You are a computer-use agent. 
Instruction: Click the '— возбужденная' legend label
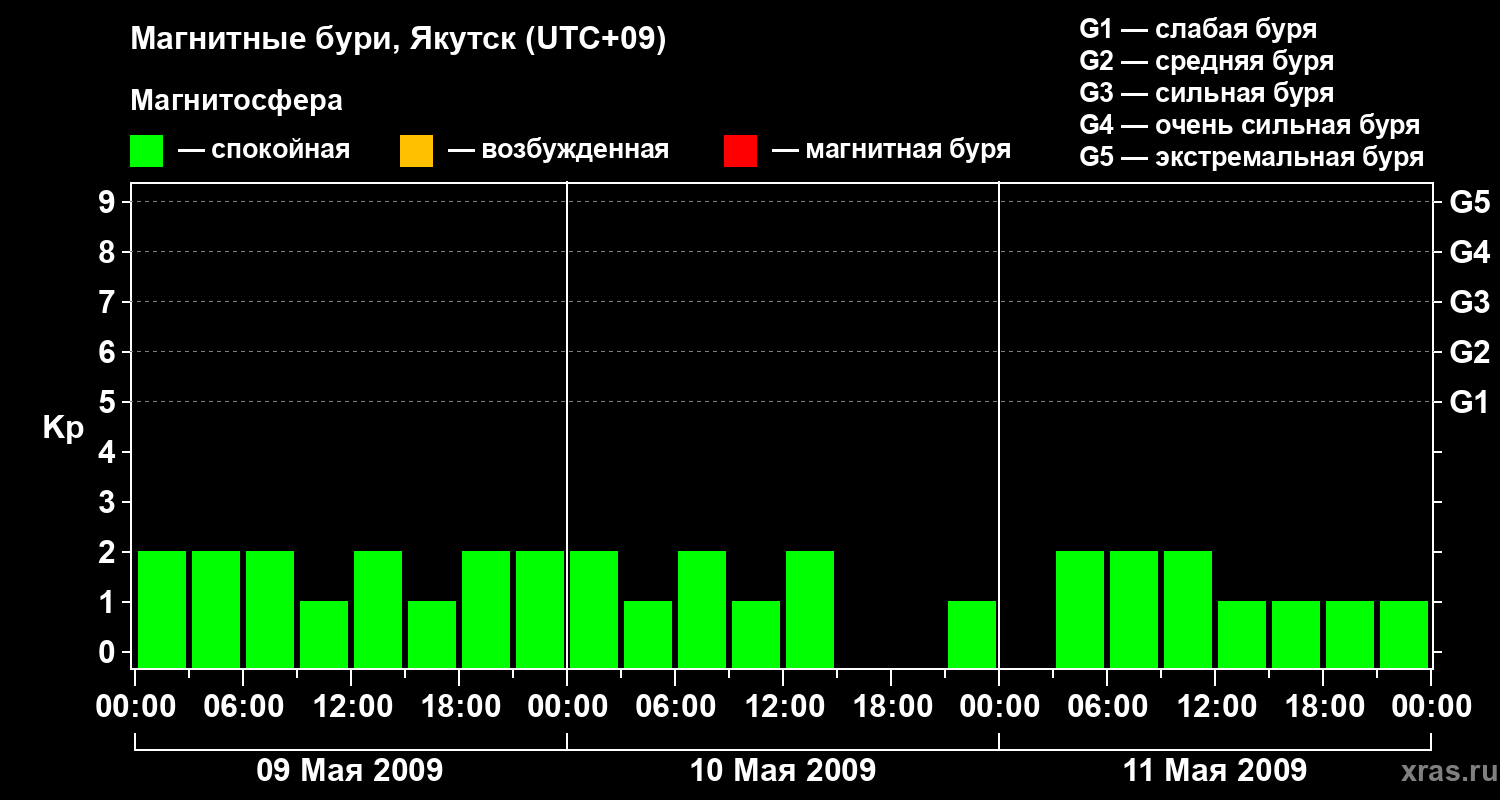coord(558,150)
